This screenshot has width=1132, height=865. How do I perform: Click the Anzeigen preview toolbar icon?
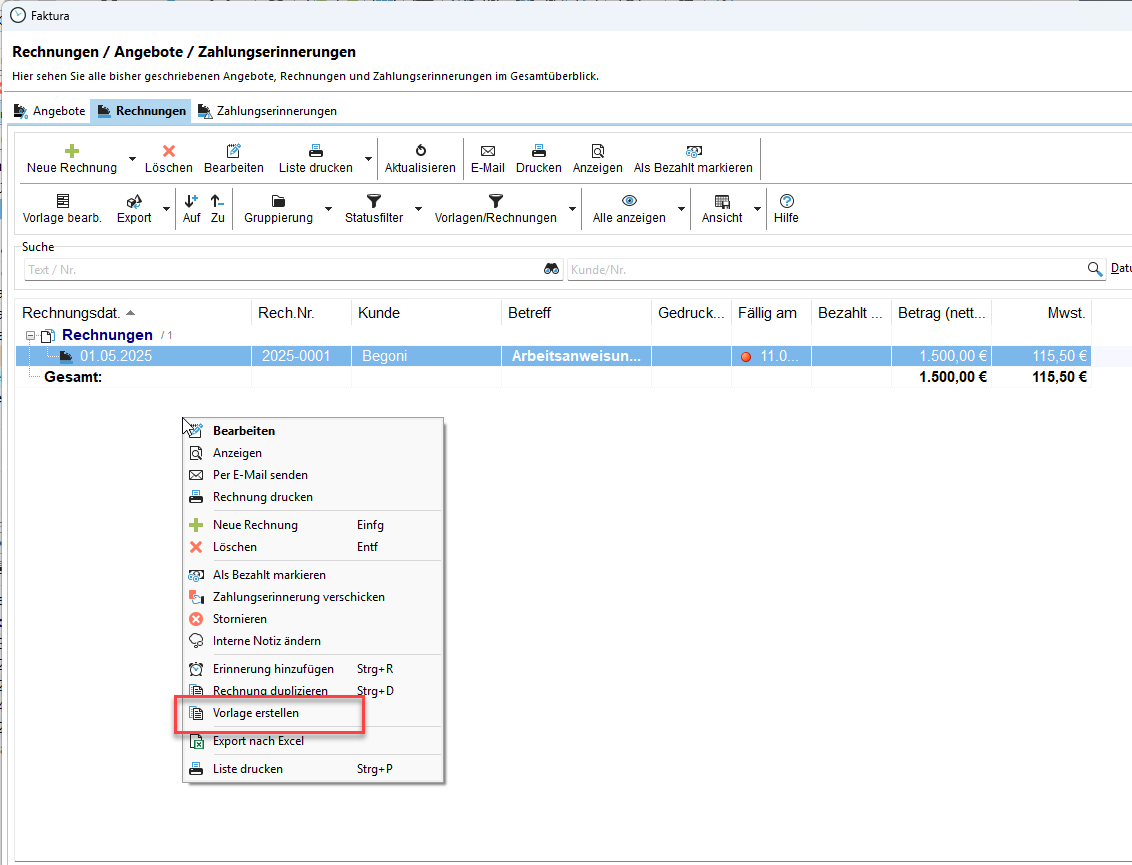pyautogui.click(x=598, y=151)
